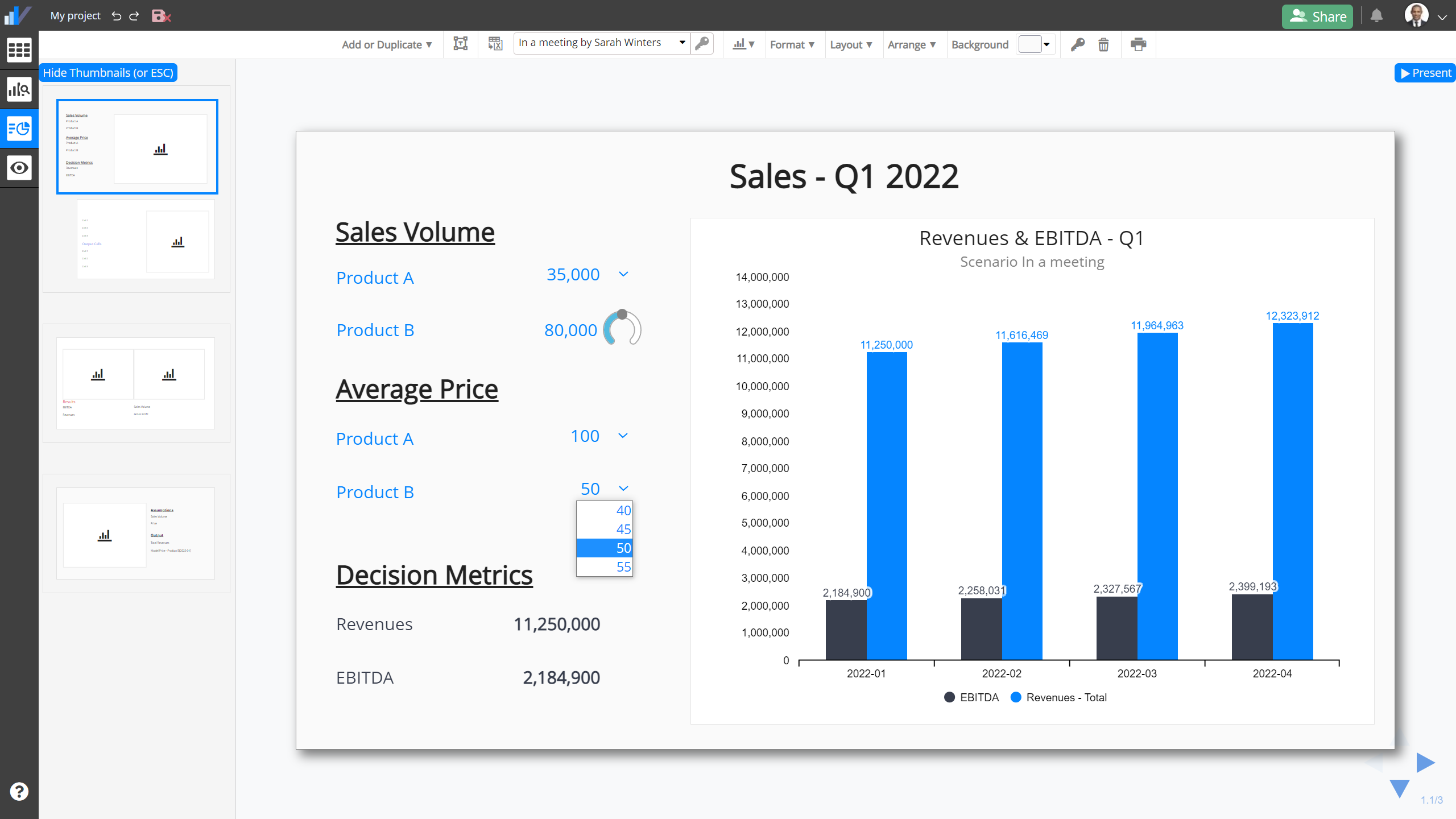Open the spreadsheet grid view in sidebar
This screenshot has height=819, width=1456.
(19, 50)
